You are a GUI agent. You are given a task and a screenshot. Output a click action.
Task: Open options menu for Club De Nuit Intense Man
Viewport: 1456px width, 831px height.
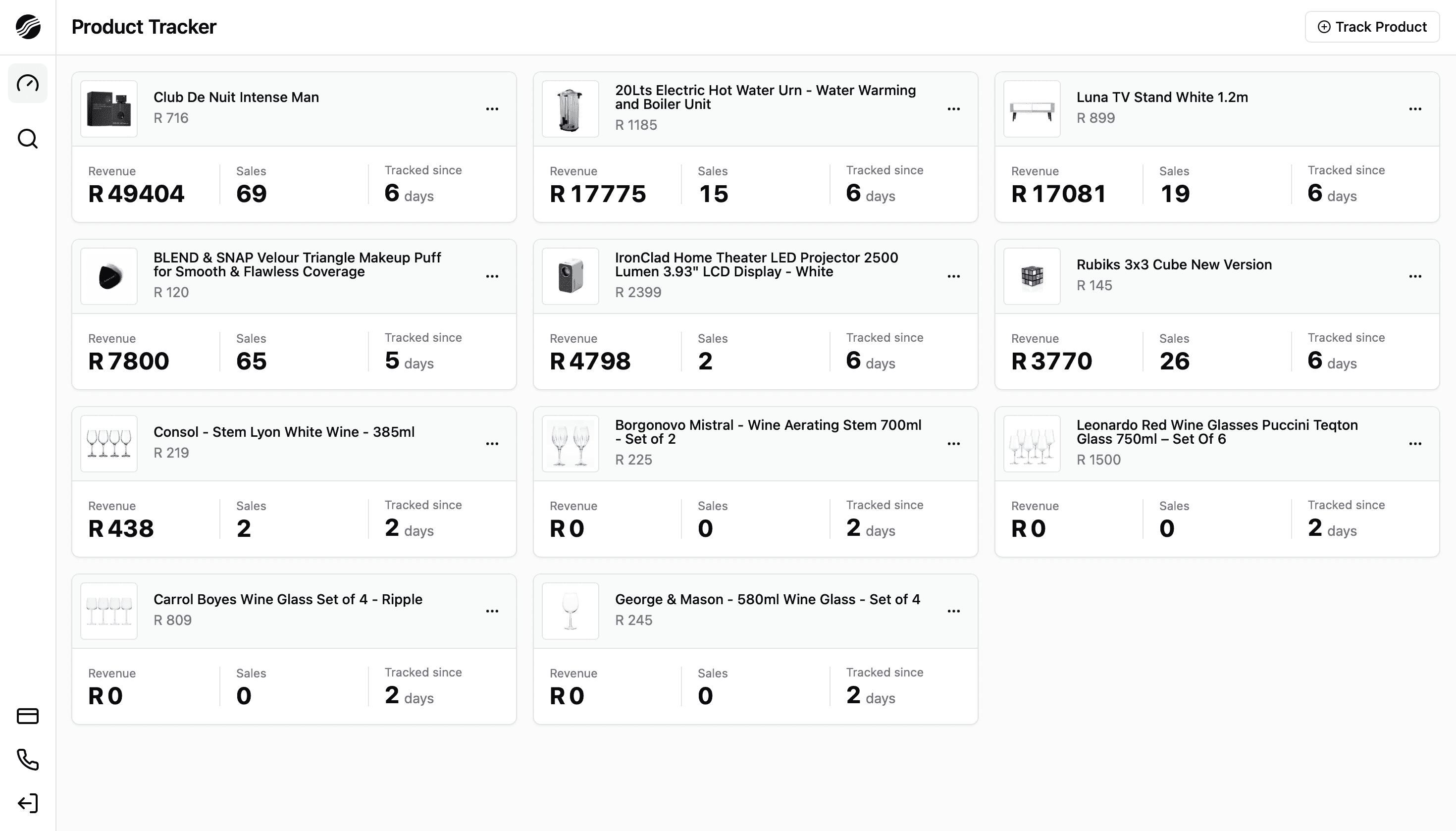click(492, 108)
